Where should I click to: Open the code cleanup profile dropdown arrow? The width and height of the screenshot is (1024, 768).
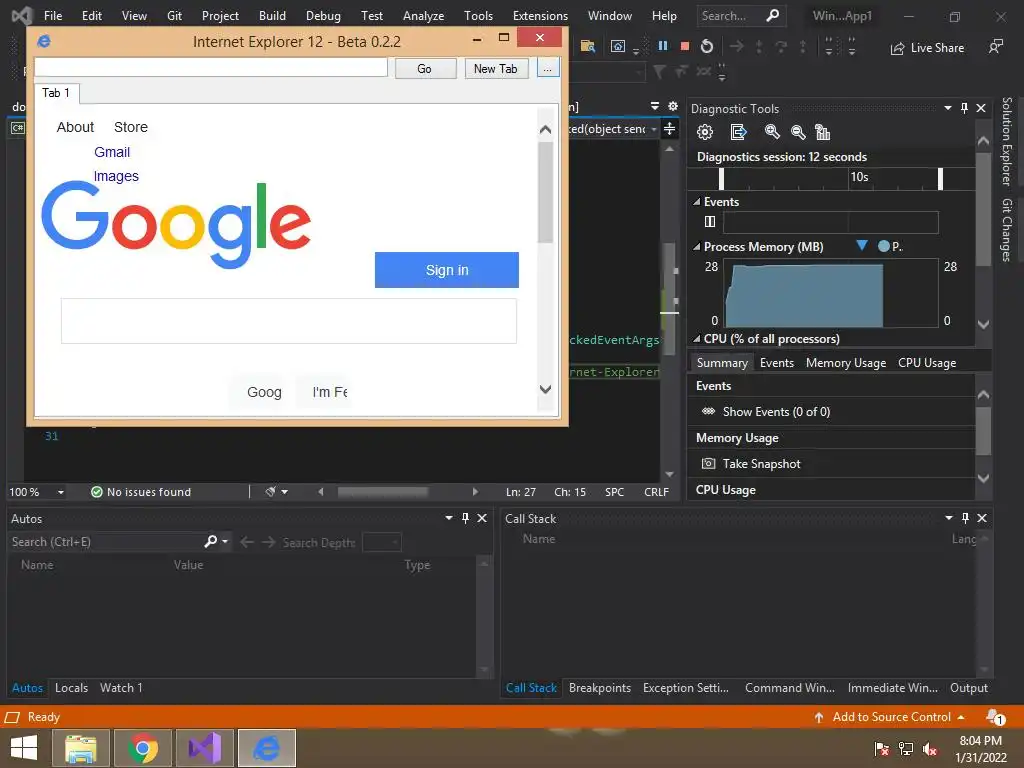tap(285, 492)
